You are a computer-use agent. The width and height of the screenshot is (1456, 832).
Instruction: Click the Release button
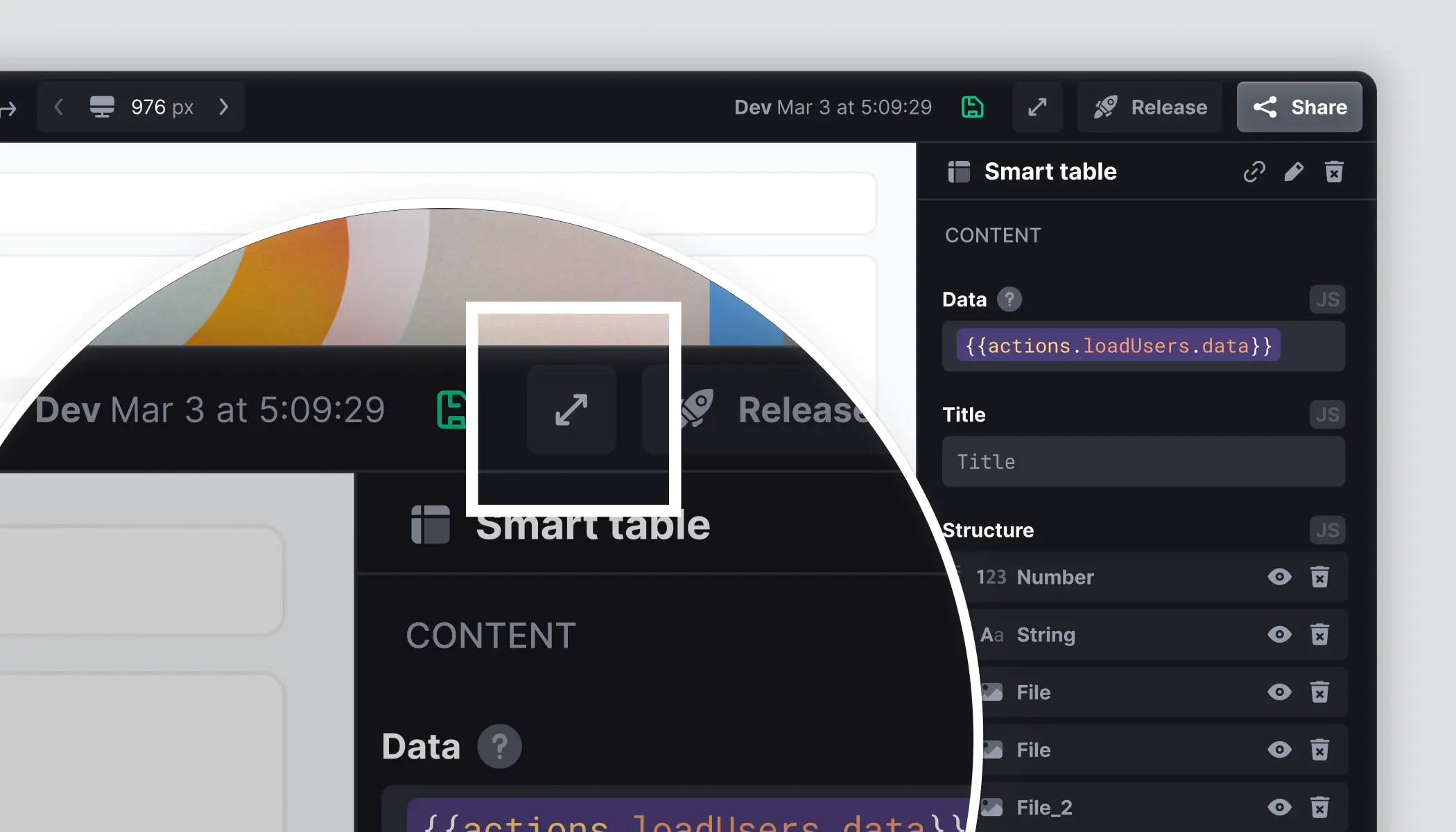(1150, 107)
